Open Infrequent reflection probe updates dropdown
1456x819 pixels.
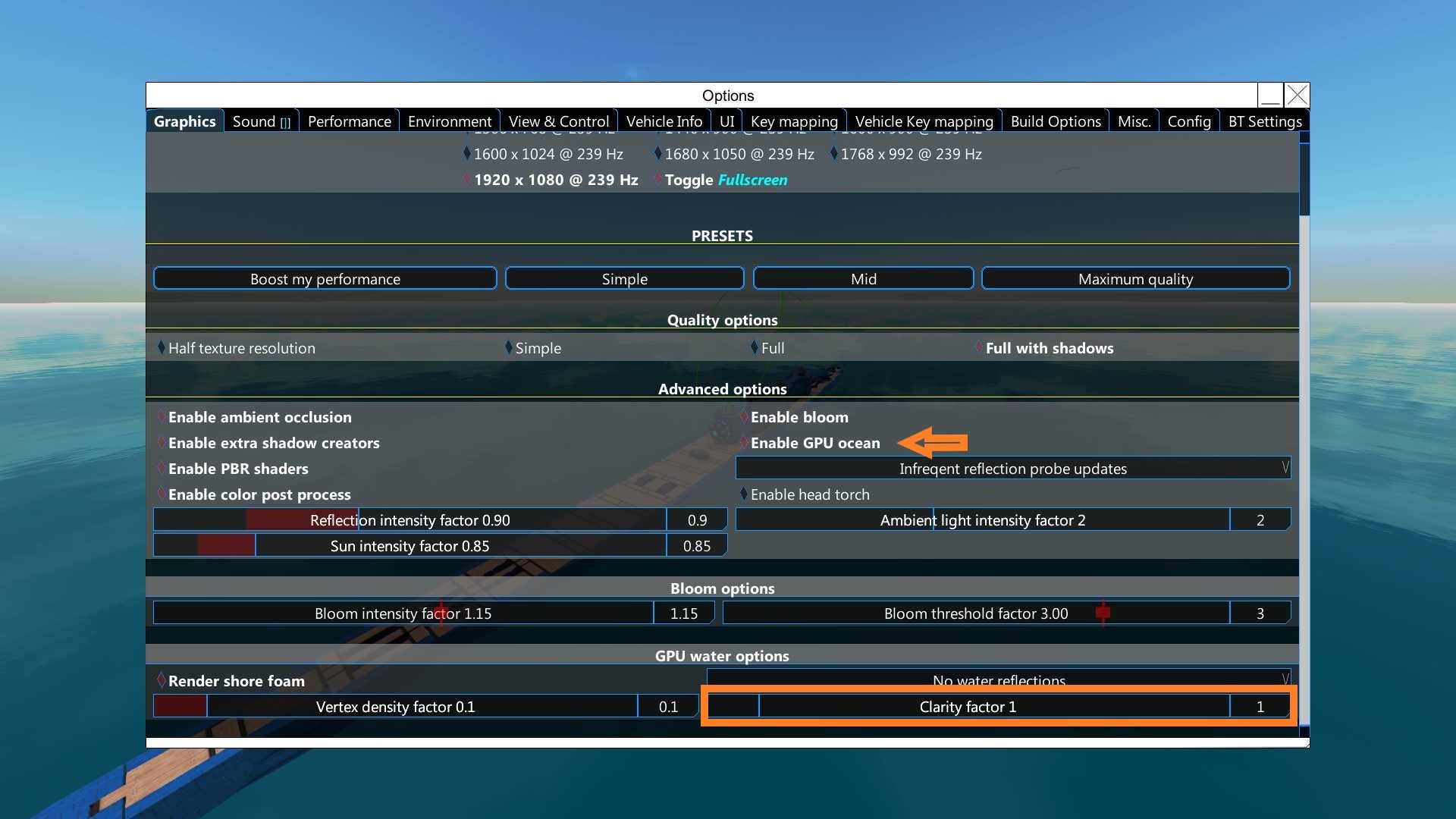coord(1012,469)
